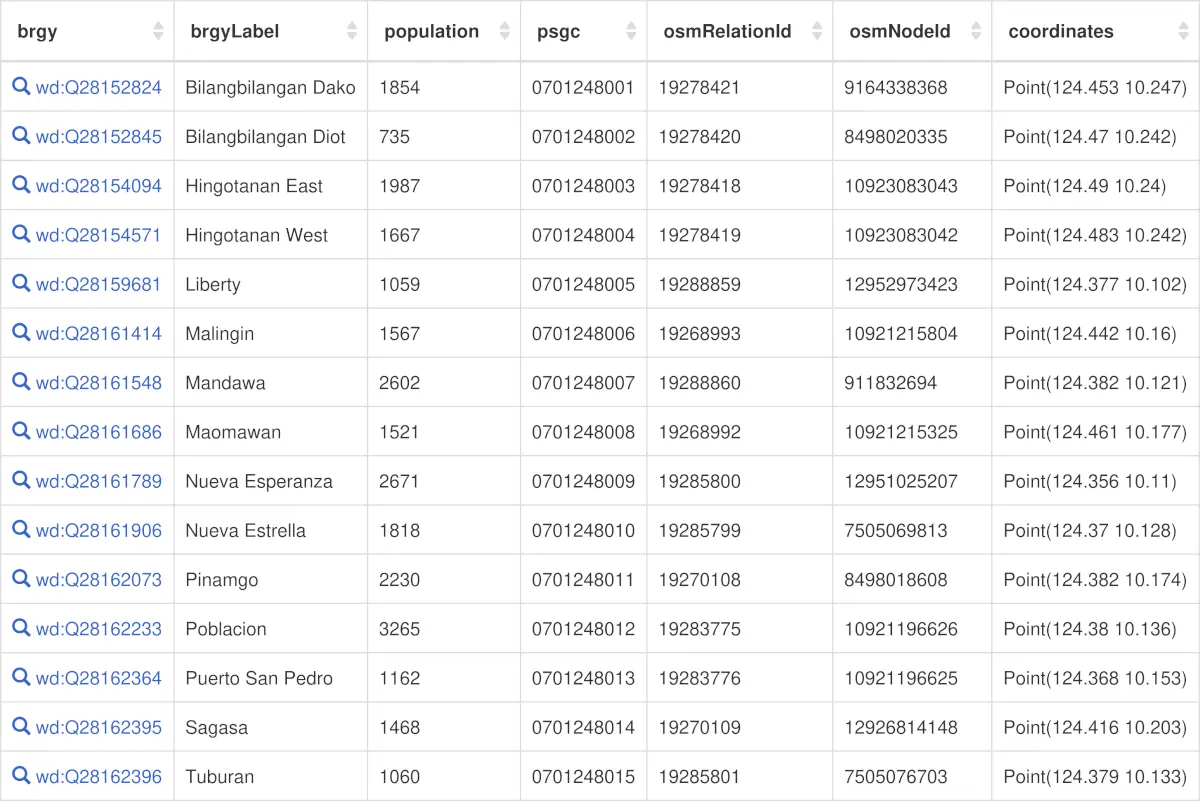
Task: Open magnifier icon for wd:Q28162396
Action: point(21,775)
